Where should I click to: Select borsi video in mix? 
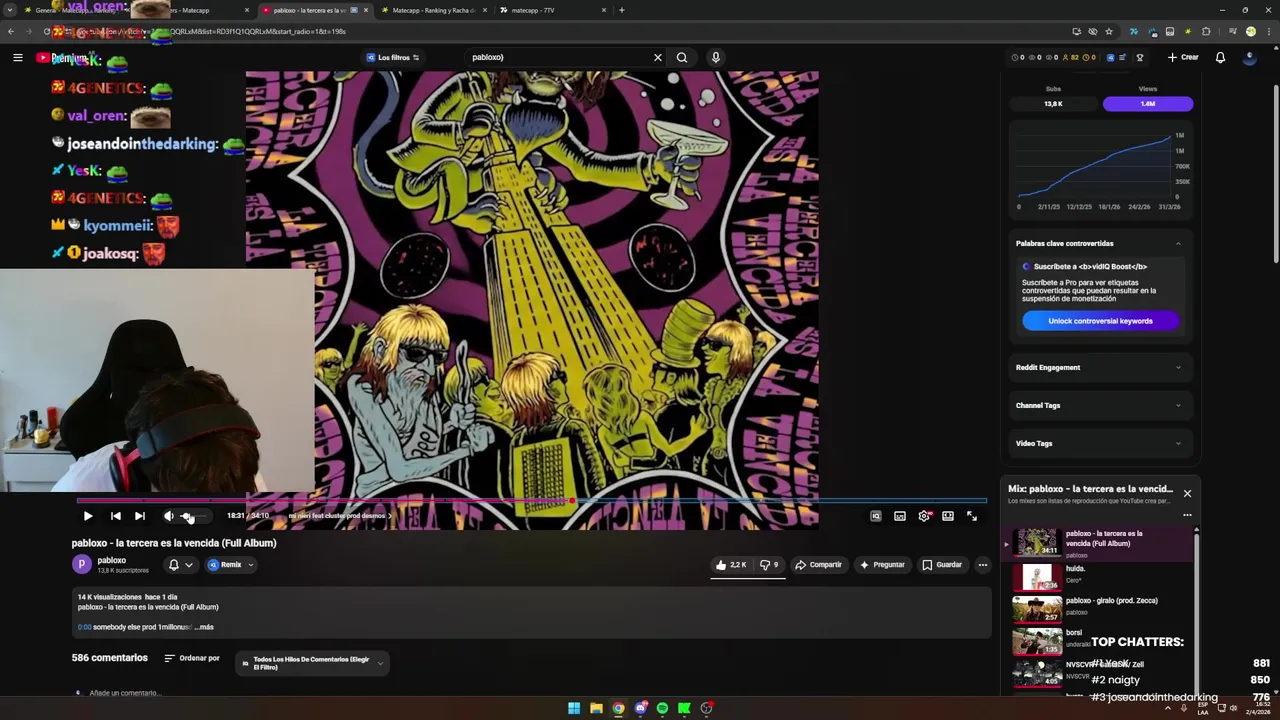coord(1098,640)
